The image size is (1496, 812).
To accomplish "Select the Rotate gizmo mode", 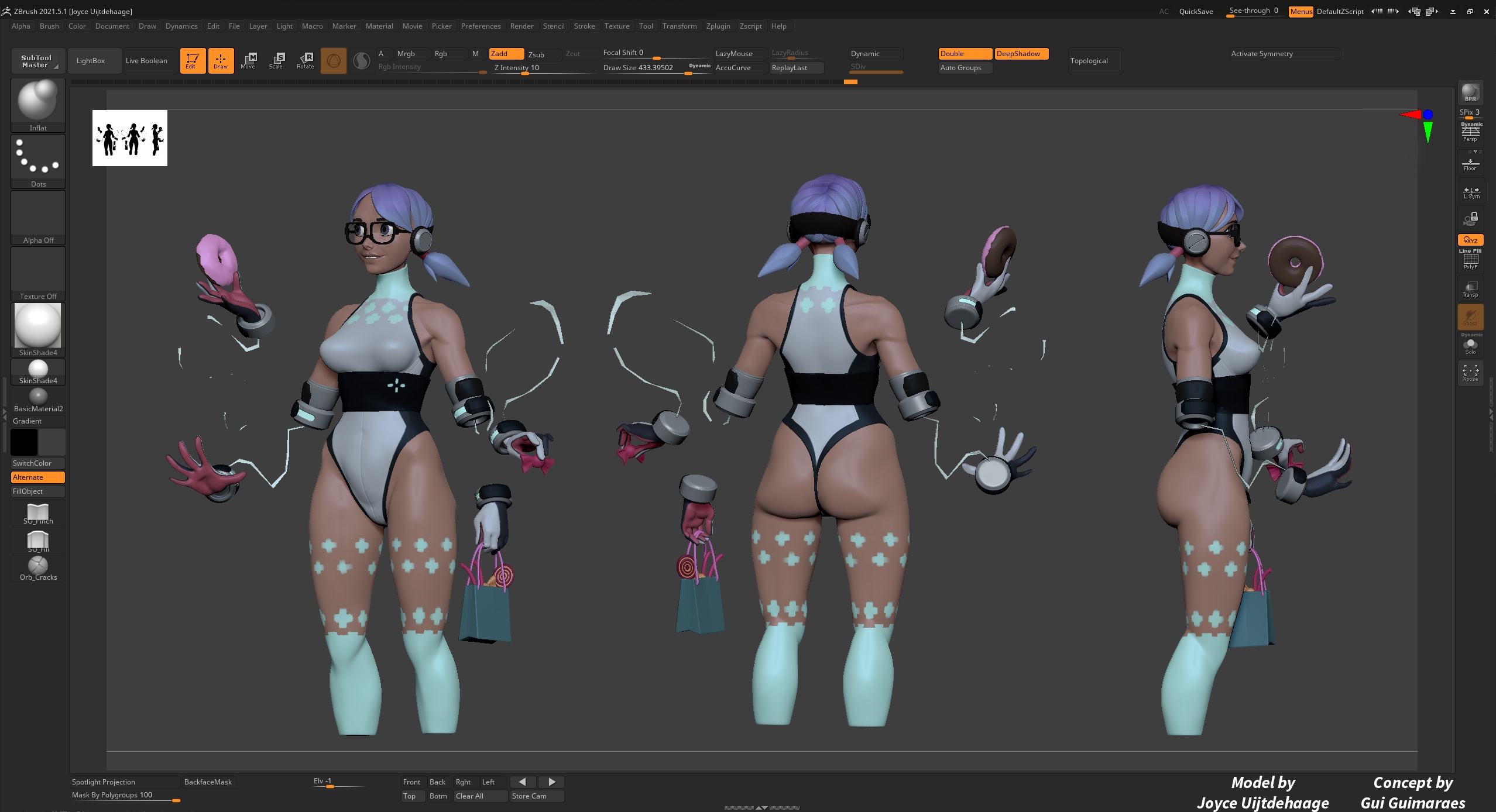I will pos(306,60).
